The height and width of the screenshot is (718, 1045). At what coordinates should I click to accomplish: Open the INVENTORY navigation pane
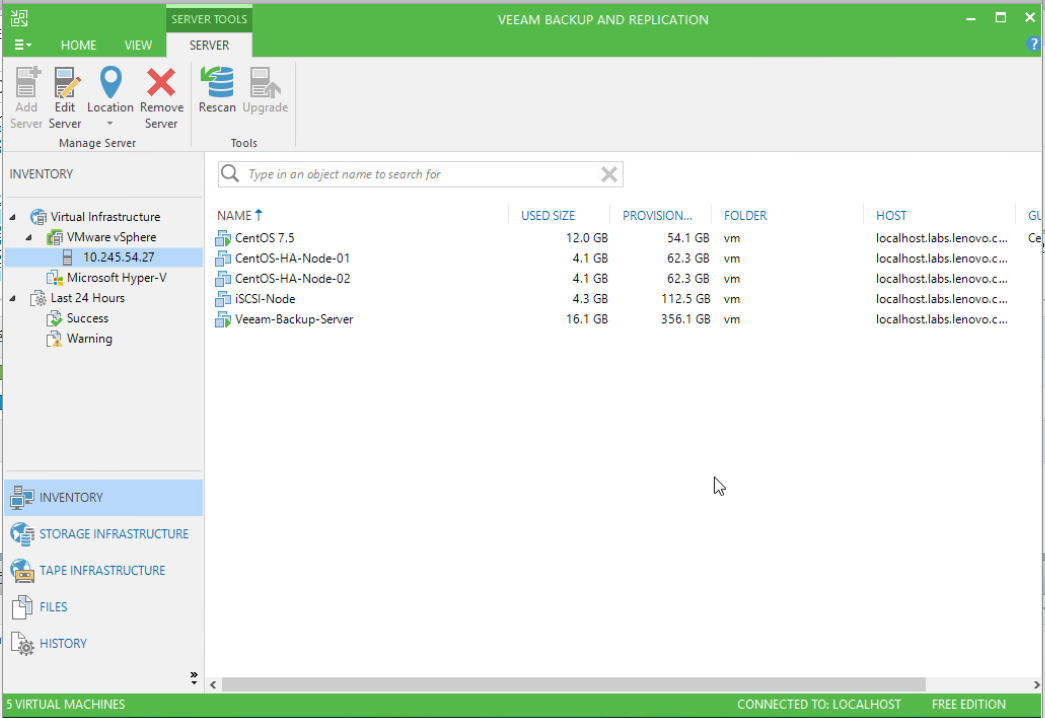point(103,497)
